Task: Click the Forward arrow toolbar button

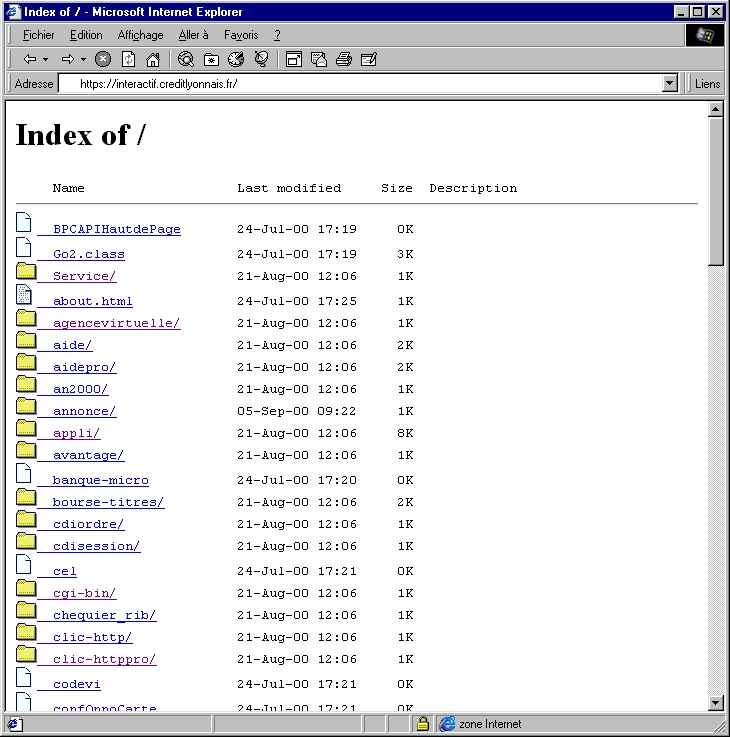Action: 68,59
